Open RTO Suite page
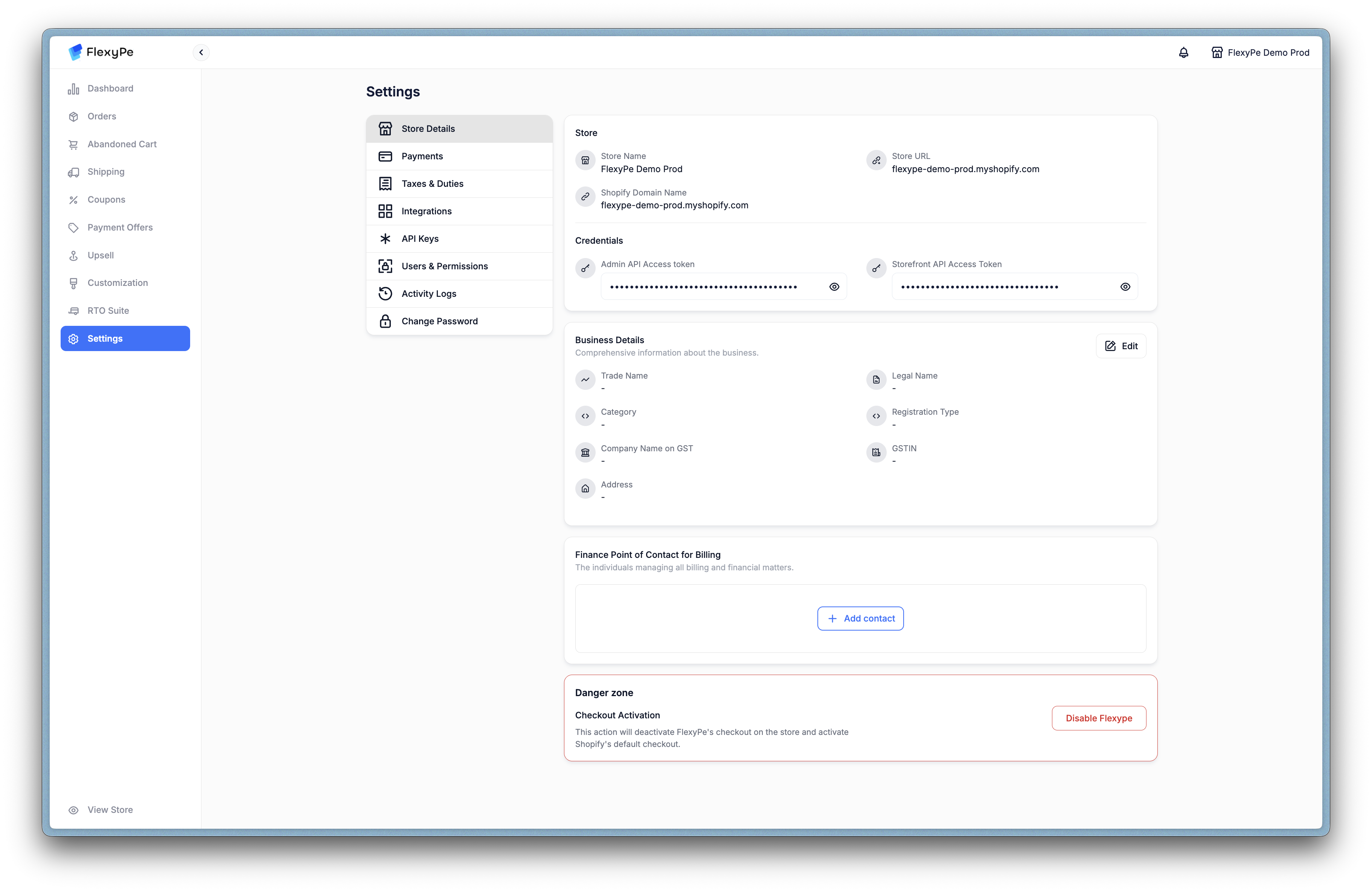 [x=108, y=311]
